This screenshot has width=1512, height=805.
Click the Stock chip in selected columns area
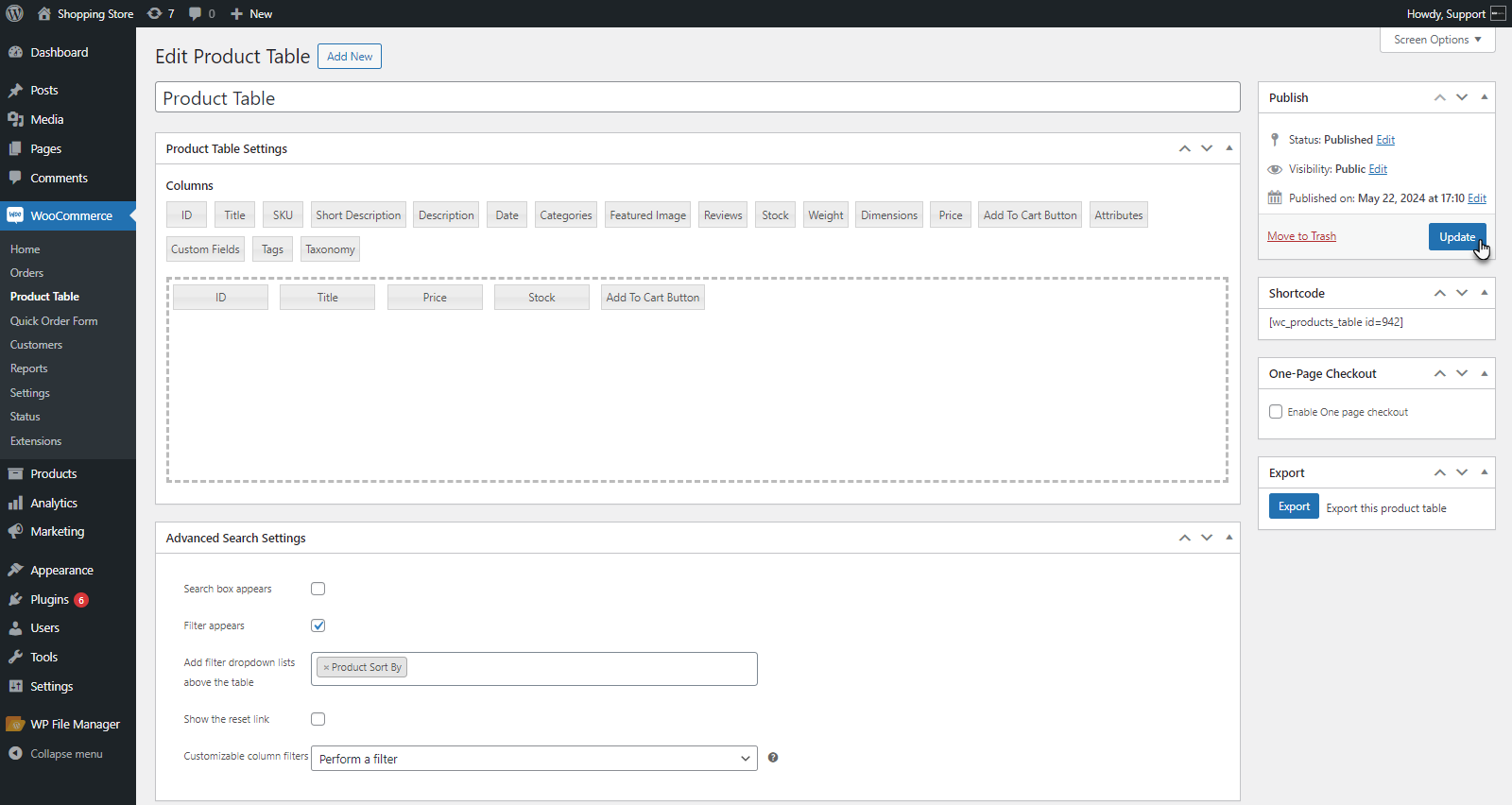coord(541,298)
